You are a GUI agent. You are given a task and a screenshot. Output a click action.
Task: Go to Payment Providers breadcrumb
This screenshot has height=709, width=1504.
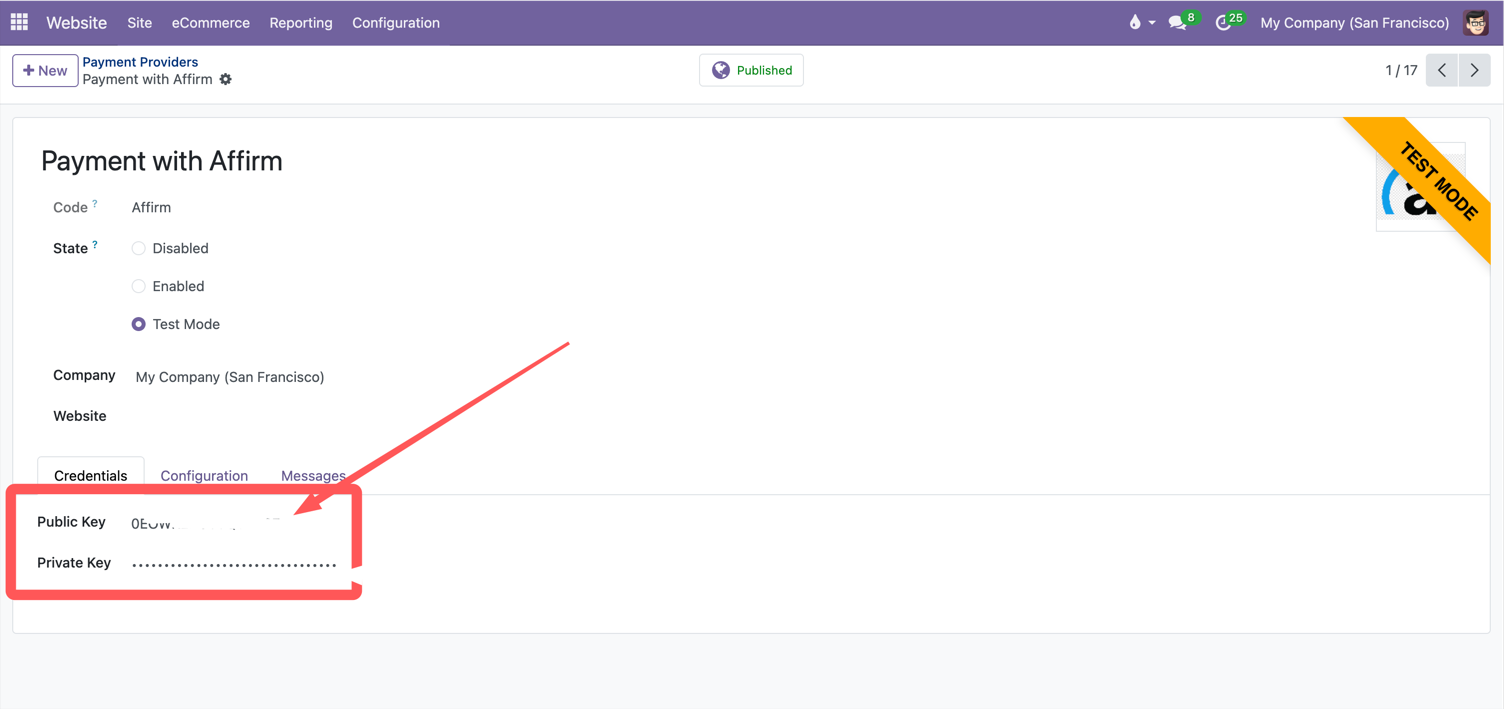pyautogui.click(x=140, y=62)
